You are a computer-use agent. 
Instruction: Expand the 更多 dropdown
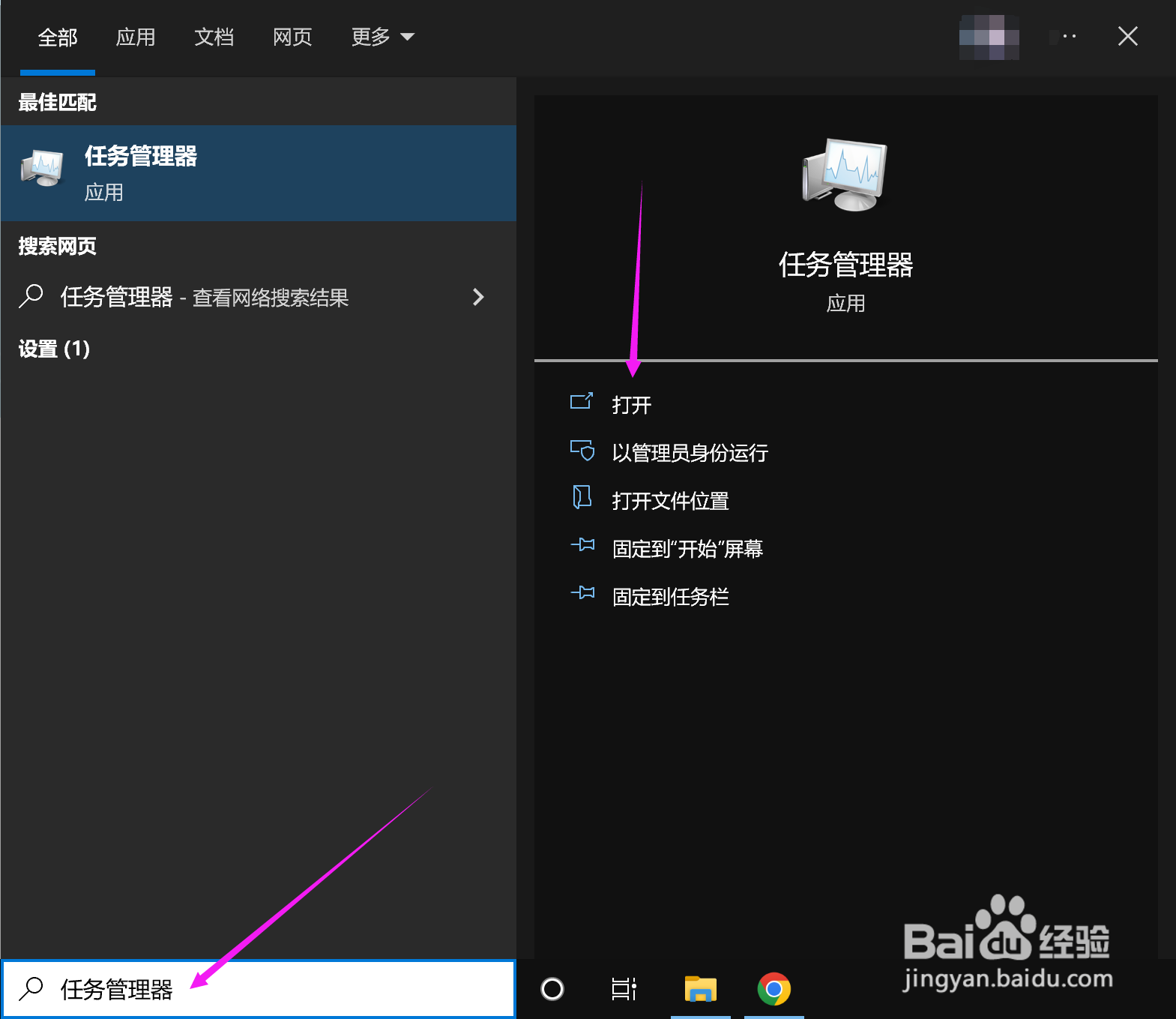383,37
